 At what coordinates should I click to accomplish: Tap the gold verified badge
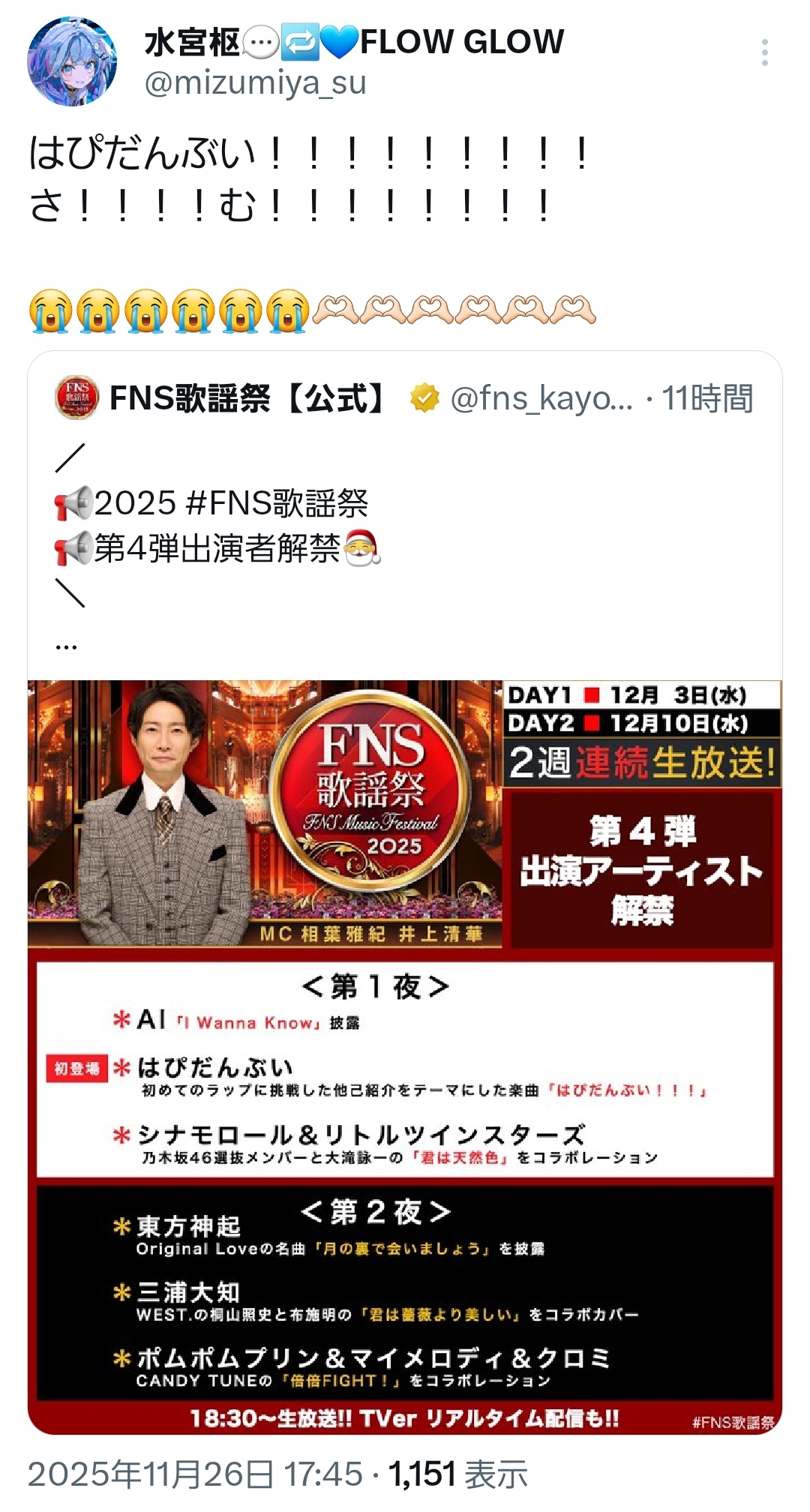pos(424,398)
